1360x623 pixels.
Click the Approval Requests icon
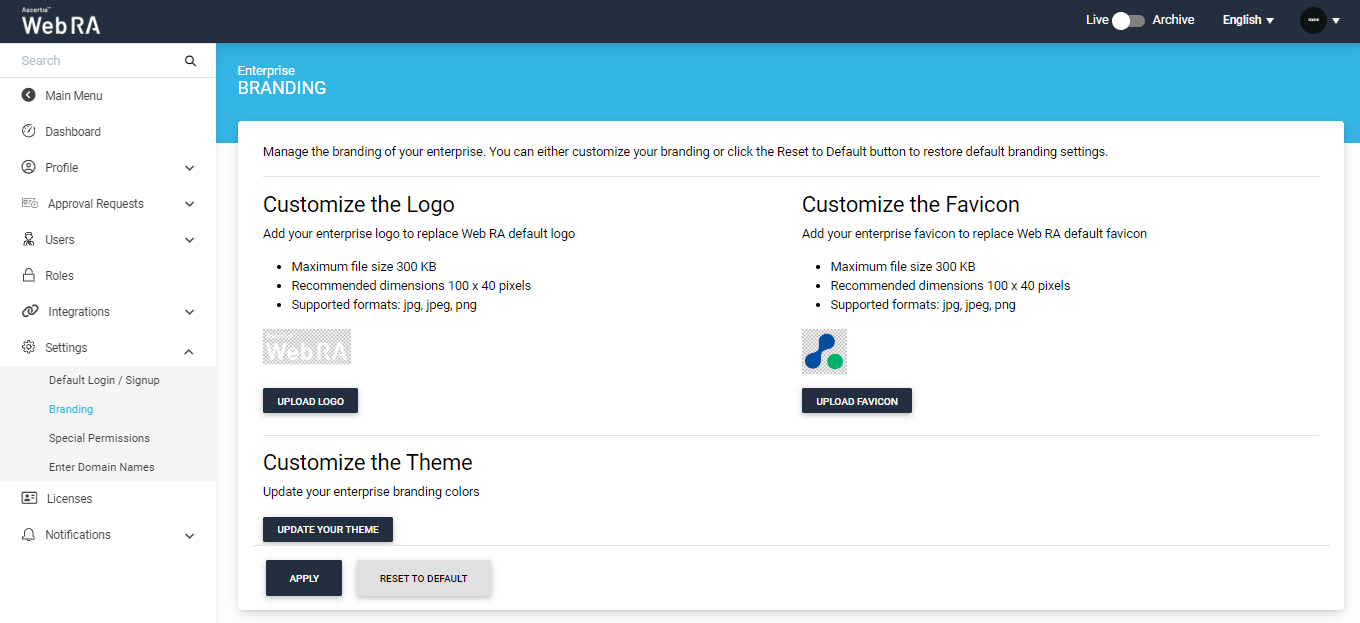pos(30,204)
